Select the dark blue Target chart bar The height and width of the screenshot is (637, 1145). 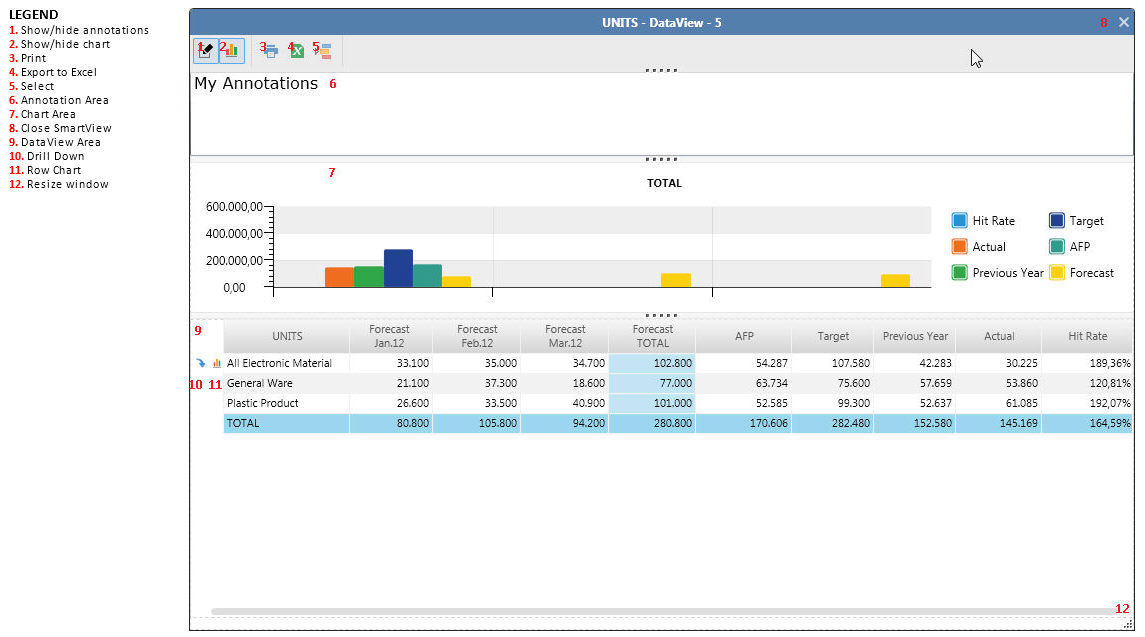398,268
